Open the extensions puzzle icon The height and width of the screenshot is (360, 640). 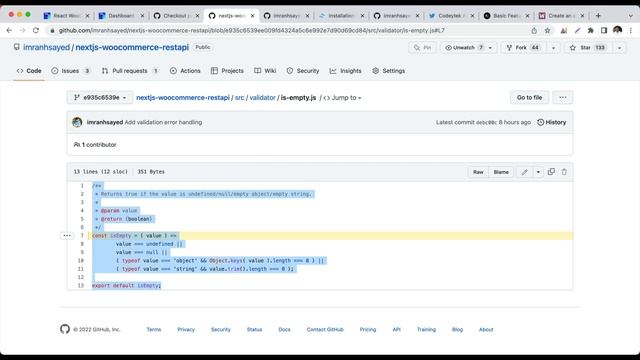pyautogui.click(x=590, y=30)
